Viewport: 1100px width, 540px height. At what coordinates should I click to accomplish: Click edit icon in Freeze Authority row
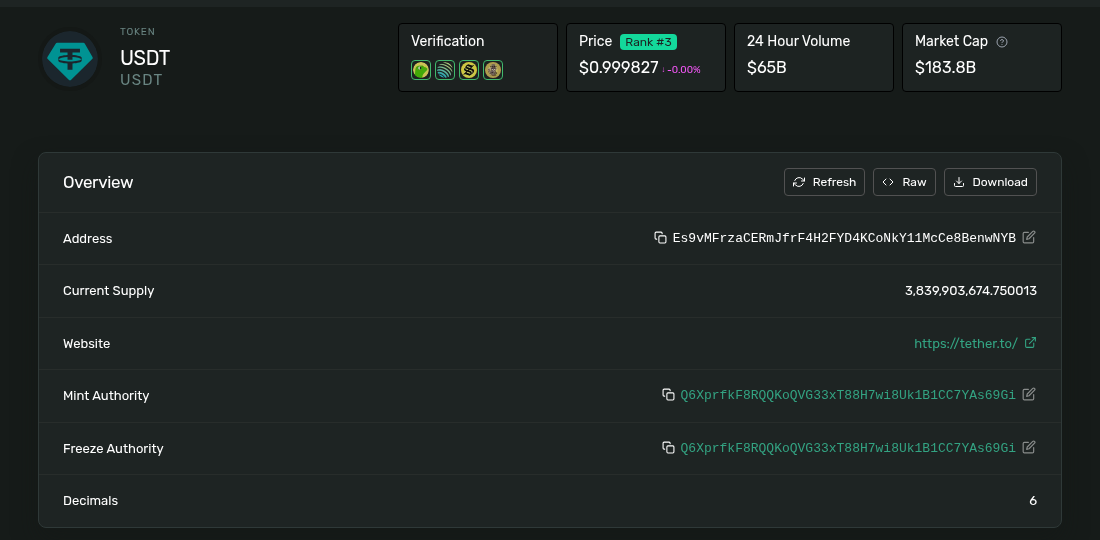point(1029,447)
